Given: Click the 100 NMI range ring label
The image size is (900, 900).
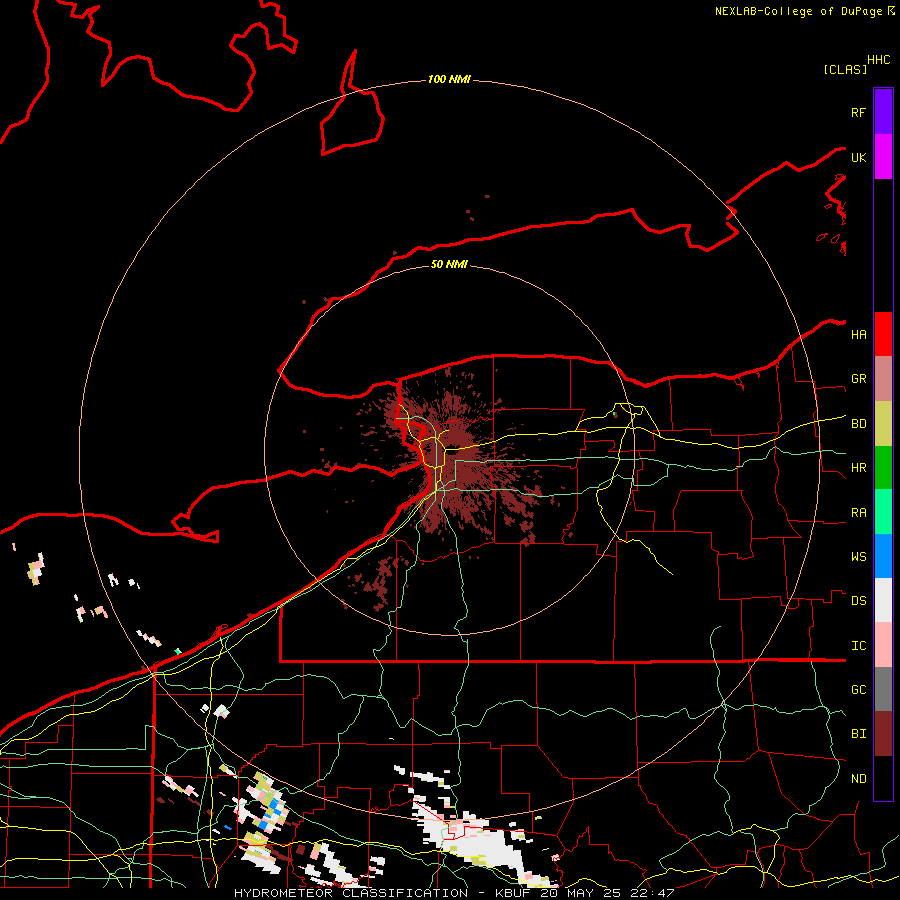Looking at the screenshot, I should [x=449, y=79].
